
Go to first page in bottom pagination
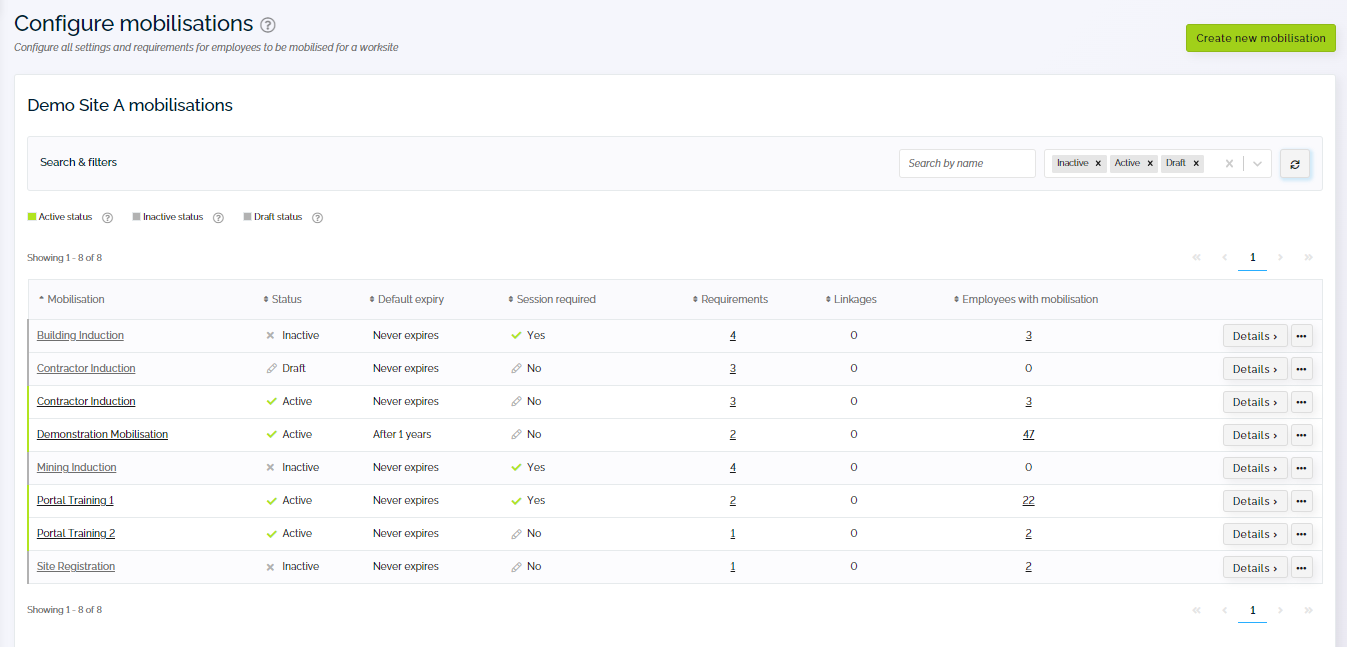[1196, 610]
